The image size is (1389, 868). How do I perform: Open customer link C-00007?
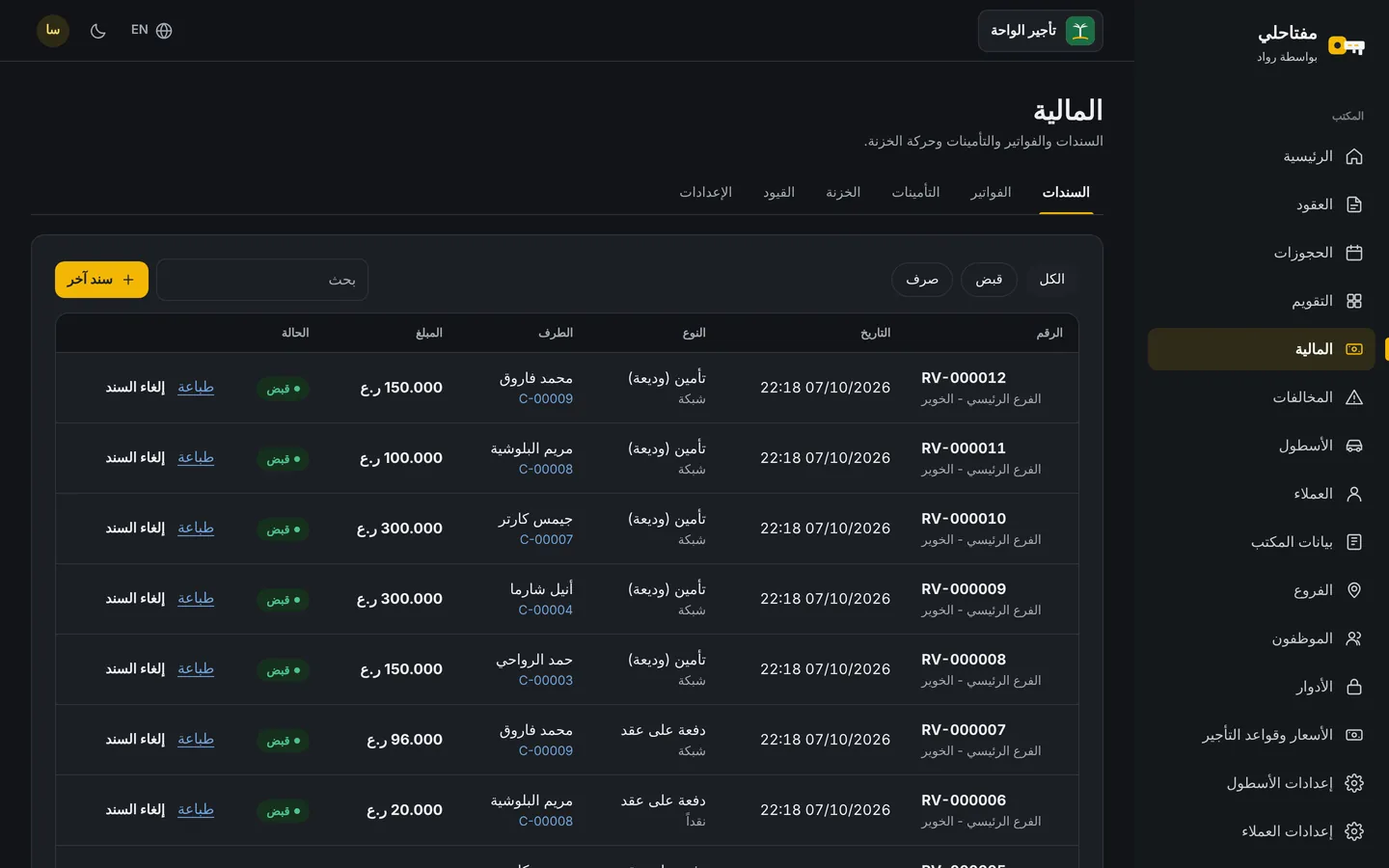(546, 540)
